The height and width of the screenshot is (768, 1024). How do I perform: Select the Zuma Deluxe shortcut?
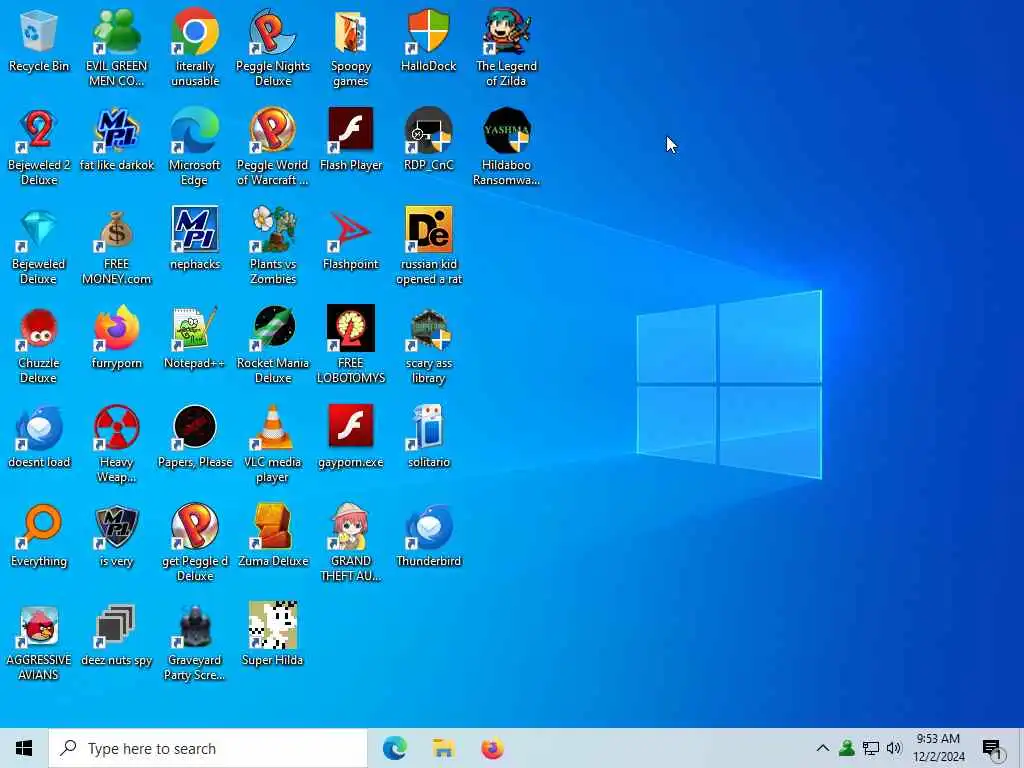(273, 535)
